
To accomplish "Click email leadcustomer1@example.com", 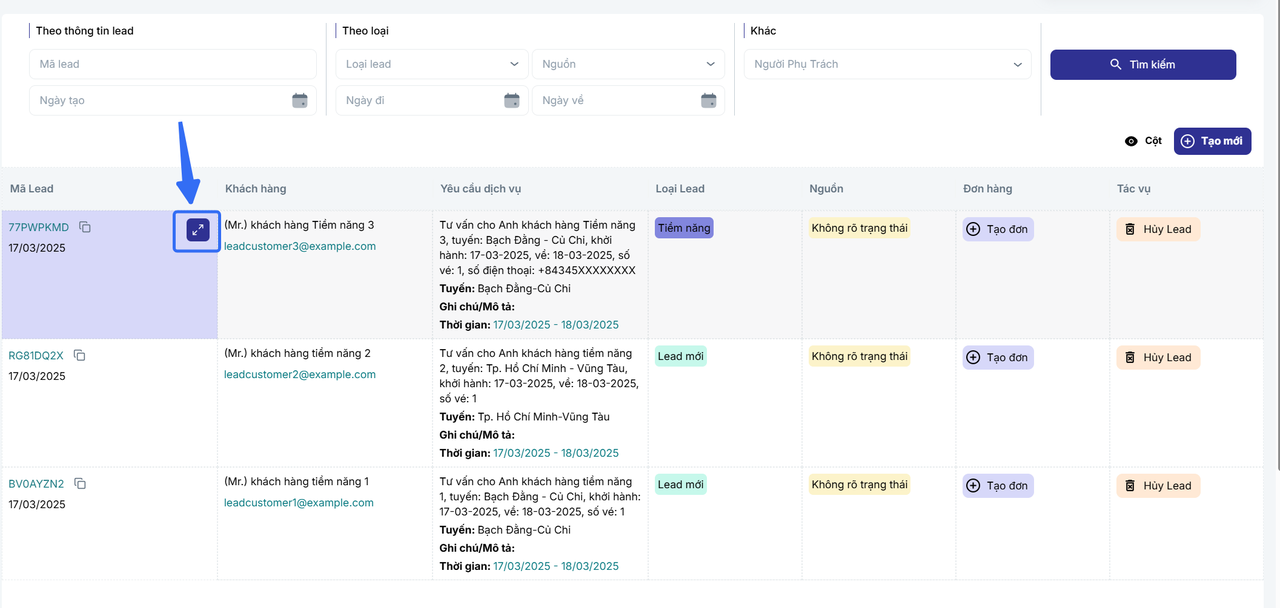I will pyautogui.click(x=299, y=503).
